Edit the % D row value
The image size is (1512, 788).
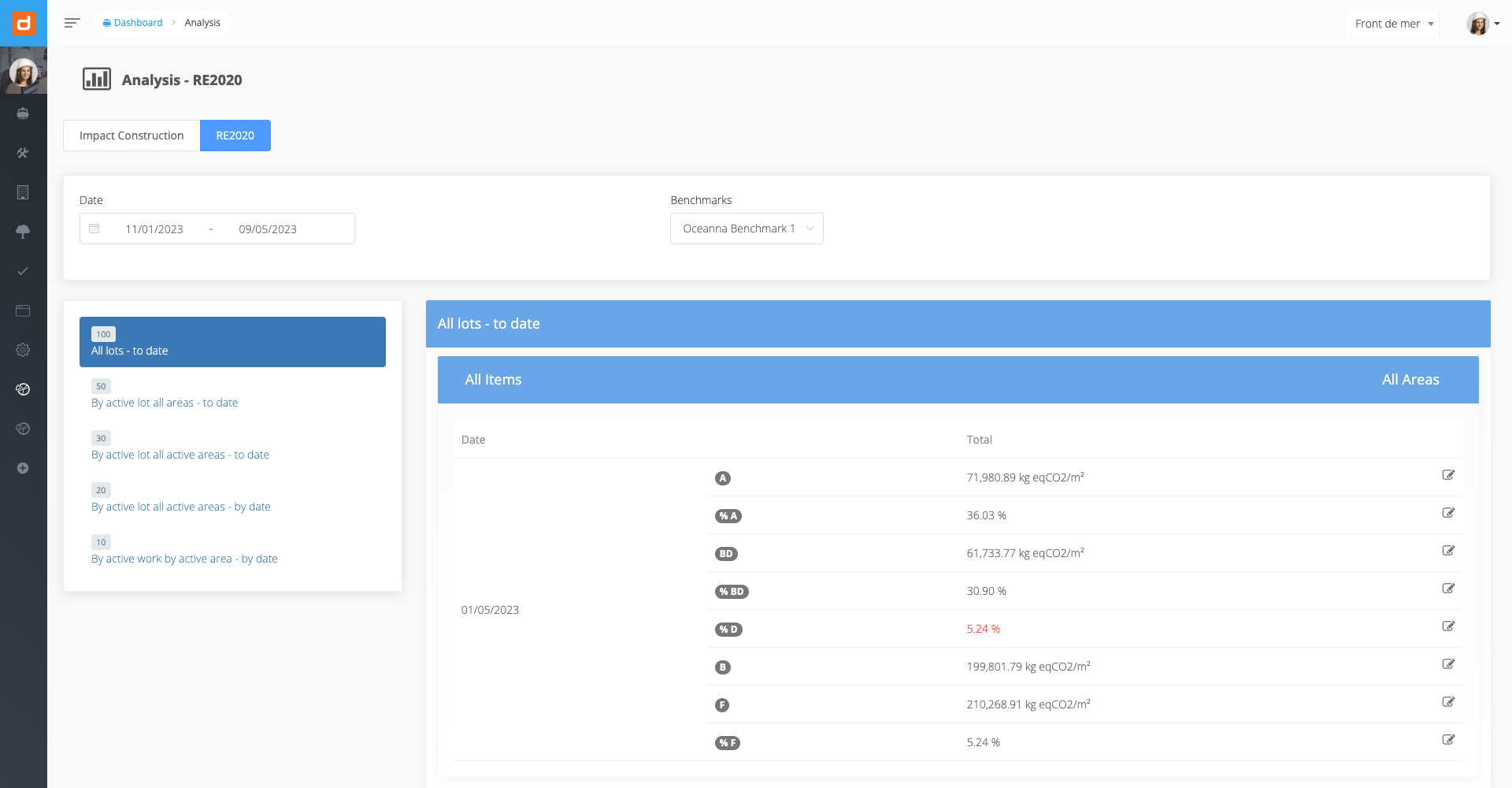click(x=1448, y=626)
